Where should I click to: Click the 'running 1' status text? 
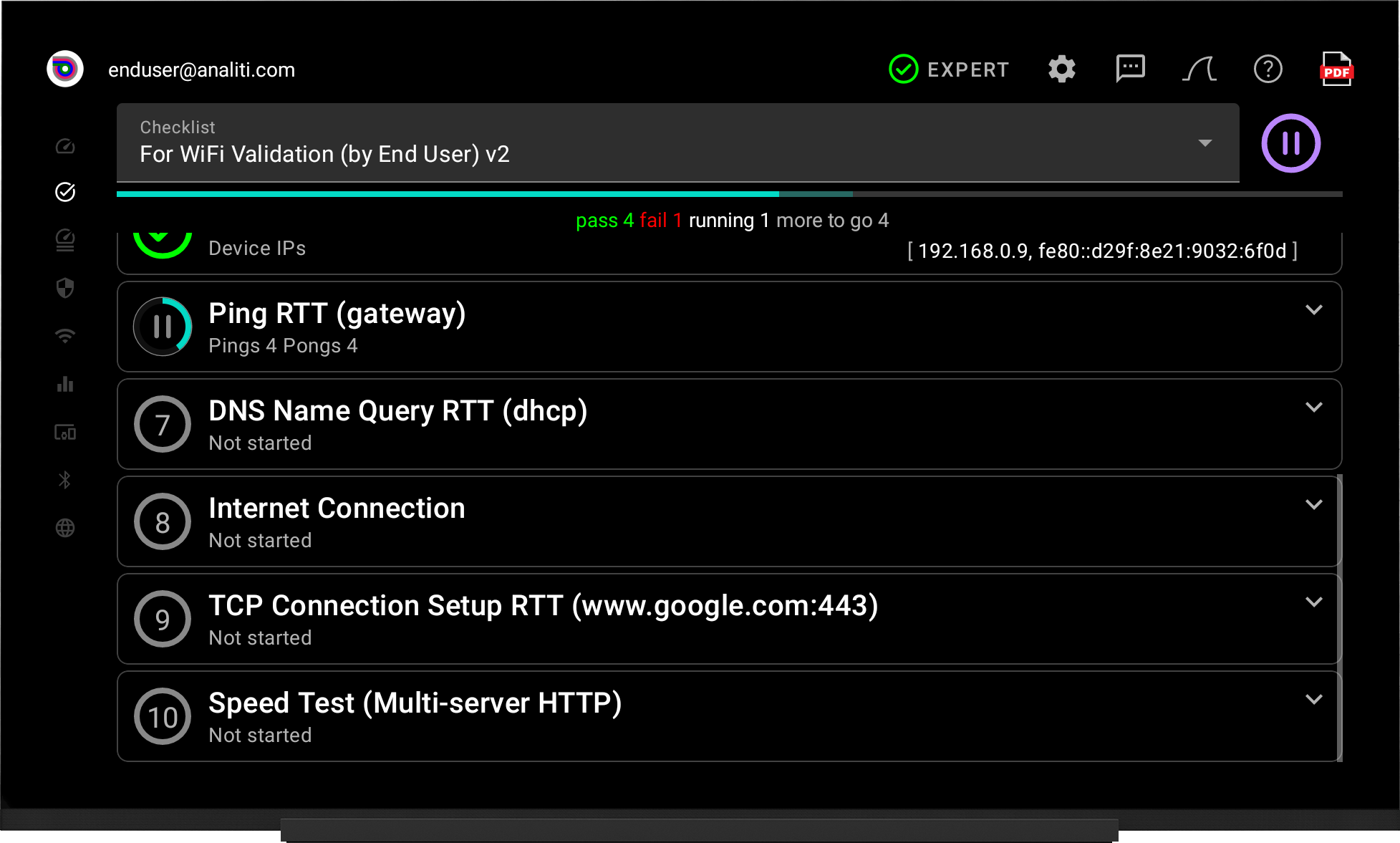coord(730,221)
